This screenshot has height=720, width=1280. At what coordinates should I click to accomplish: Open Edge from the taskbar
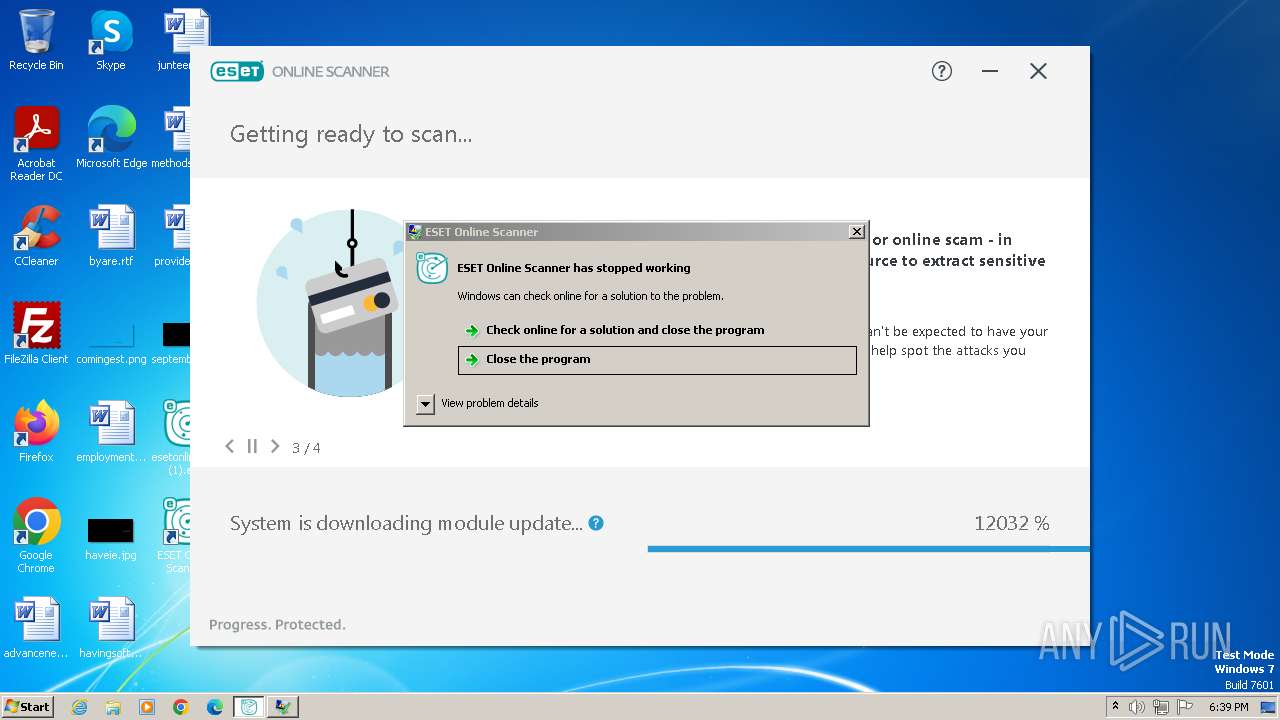click(215, 707)
